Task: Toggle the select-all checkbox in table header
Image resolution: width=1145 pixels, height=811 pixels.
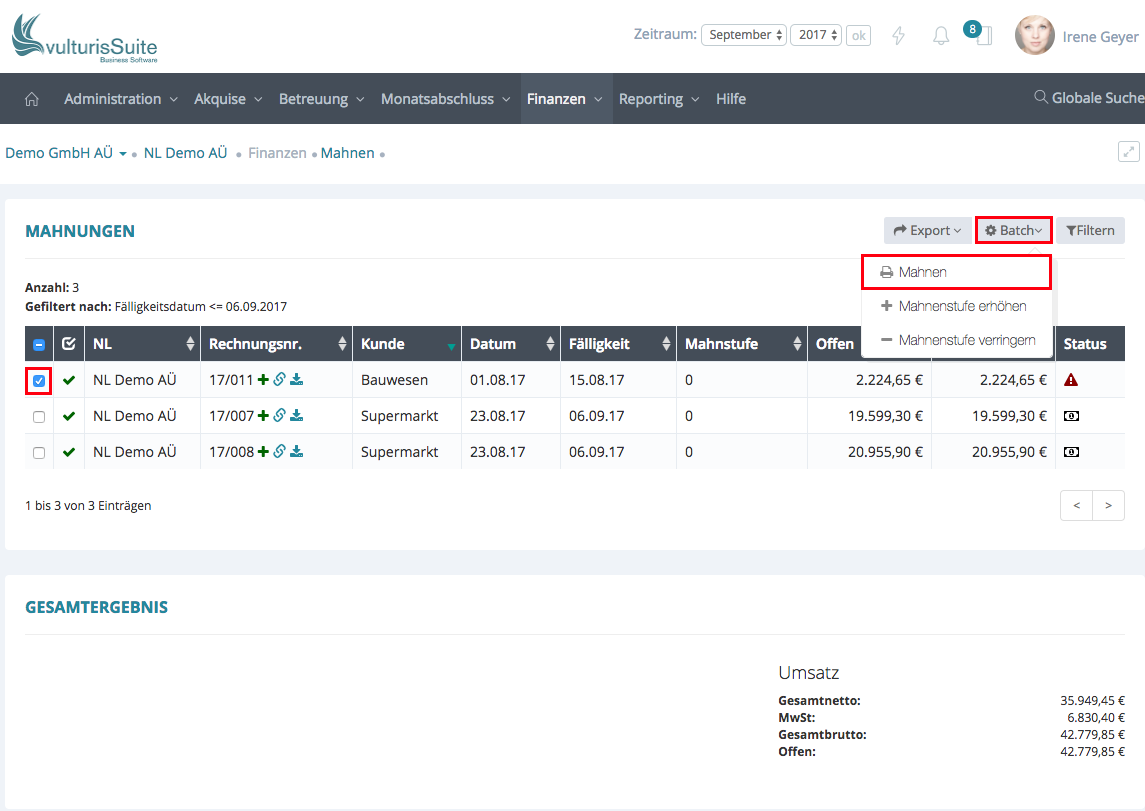Action: click(39, 344)
